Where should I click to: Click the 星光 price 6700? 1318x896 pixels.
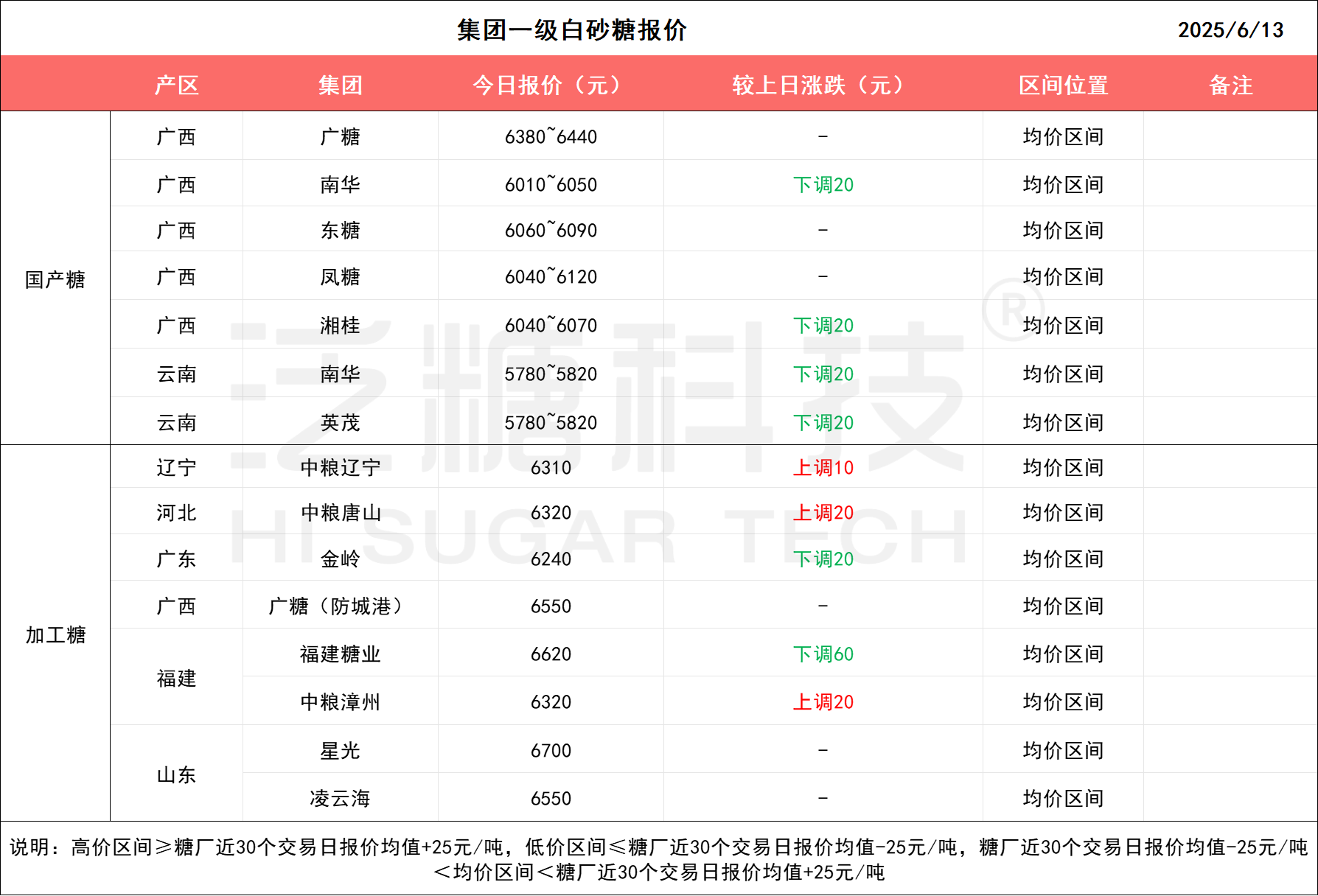coord(551,751)
